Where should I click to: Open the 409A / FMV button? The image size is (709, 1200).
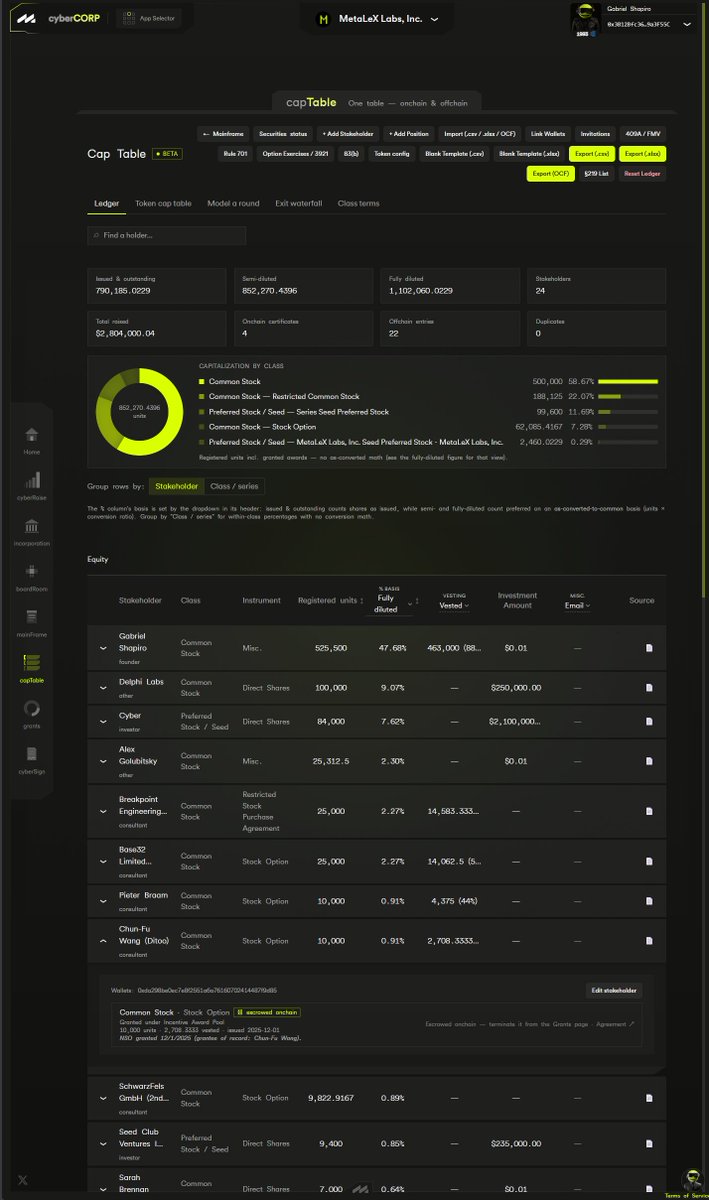(x=643, y=133)
